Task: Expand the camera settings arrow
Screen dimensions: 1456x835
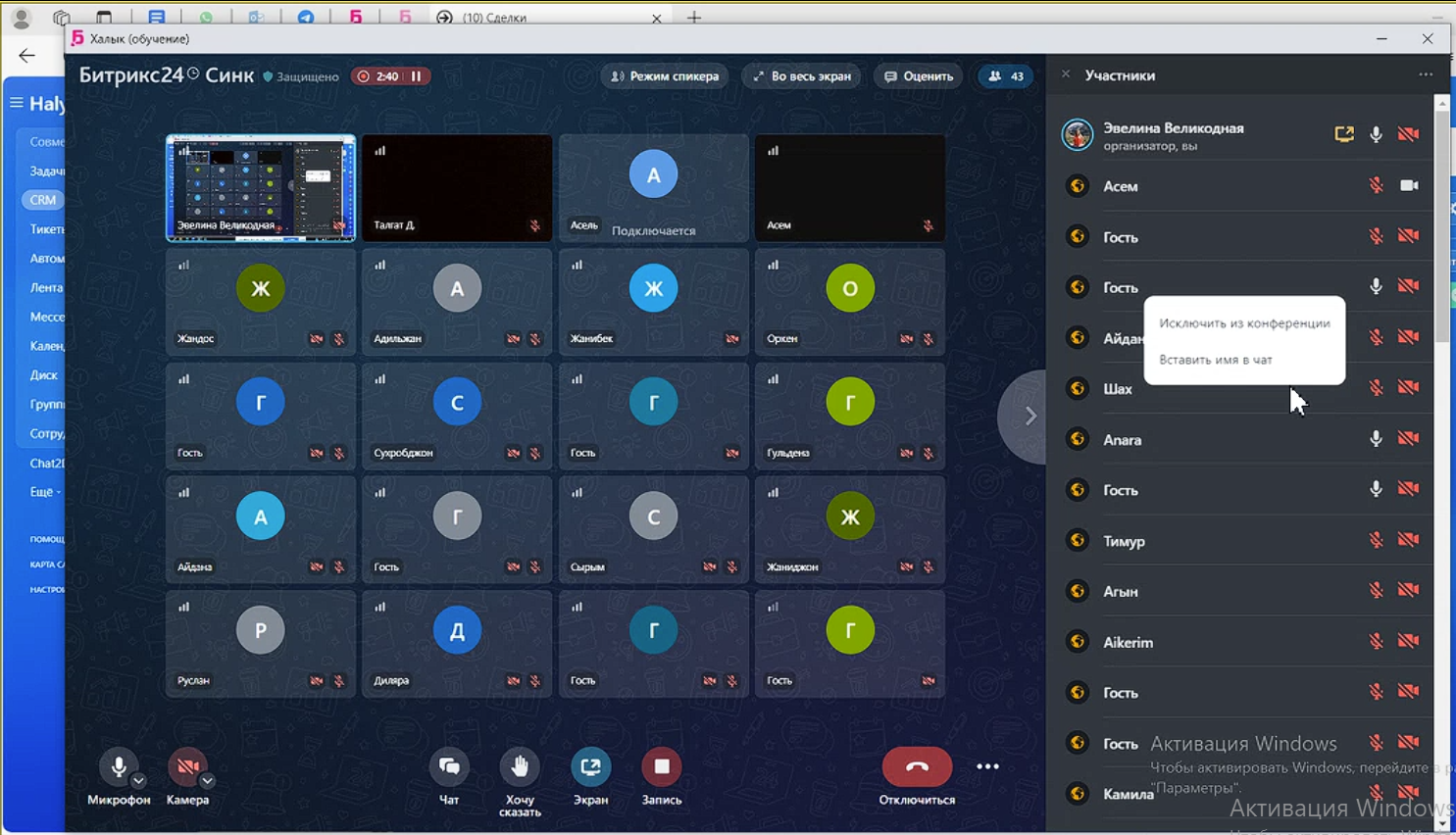Action: (x=207, y=781)
